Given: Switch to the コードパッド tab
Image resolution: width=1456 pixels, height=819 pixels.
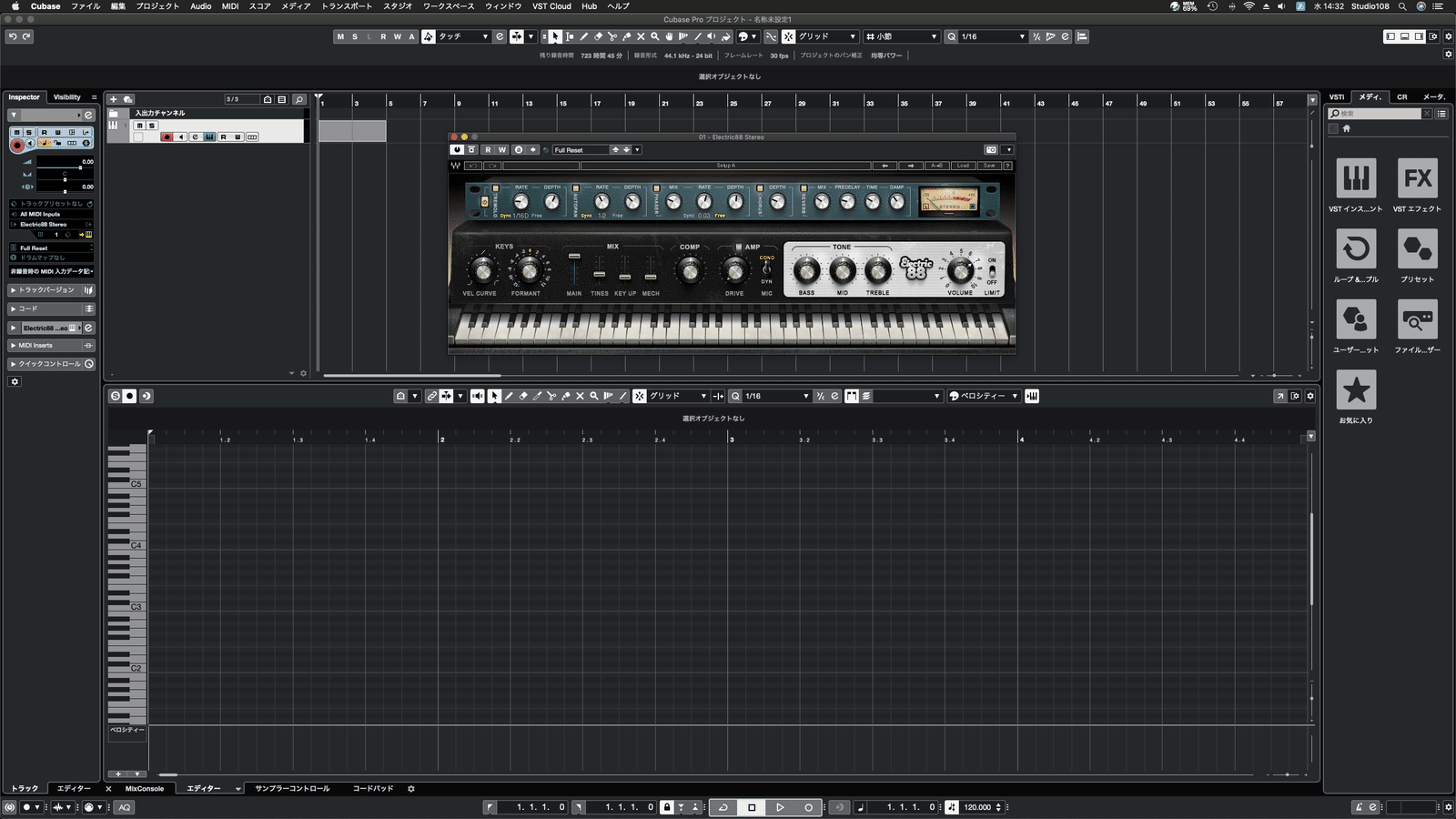Looking at the screenshot, I should click(373, 789).
